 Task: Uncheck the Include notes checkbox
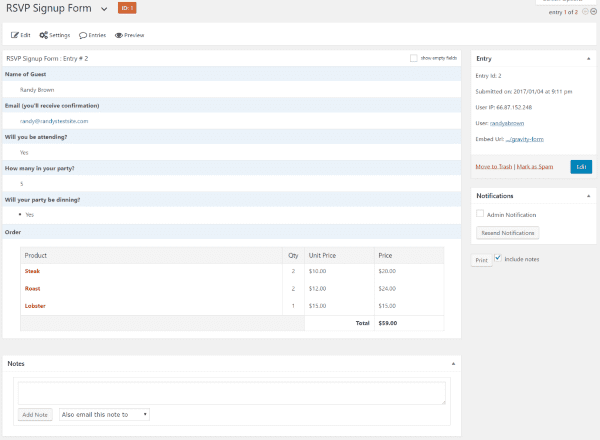pyautogui.click(x=497, y=258)
